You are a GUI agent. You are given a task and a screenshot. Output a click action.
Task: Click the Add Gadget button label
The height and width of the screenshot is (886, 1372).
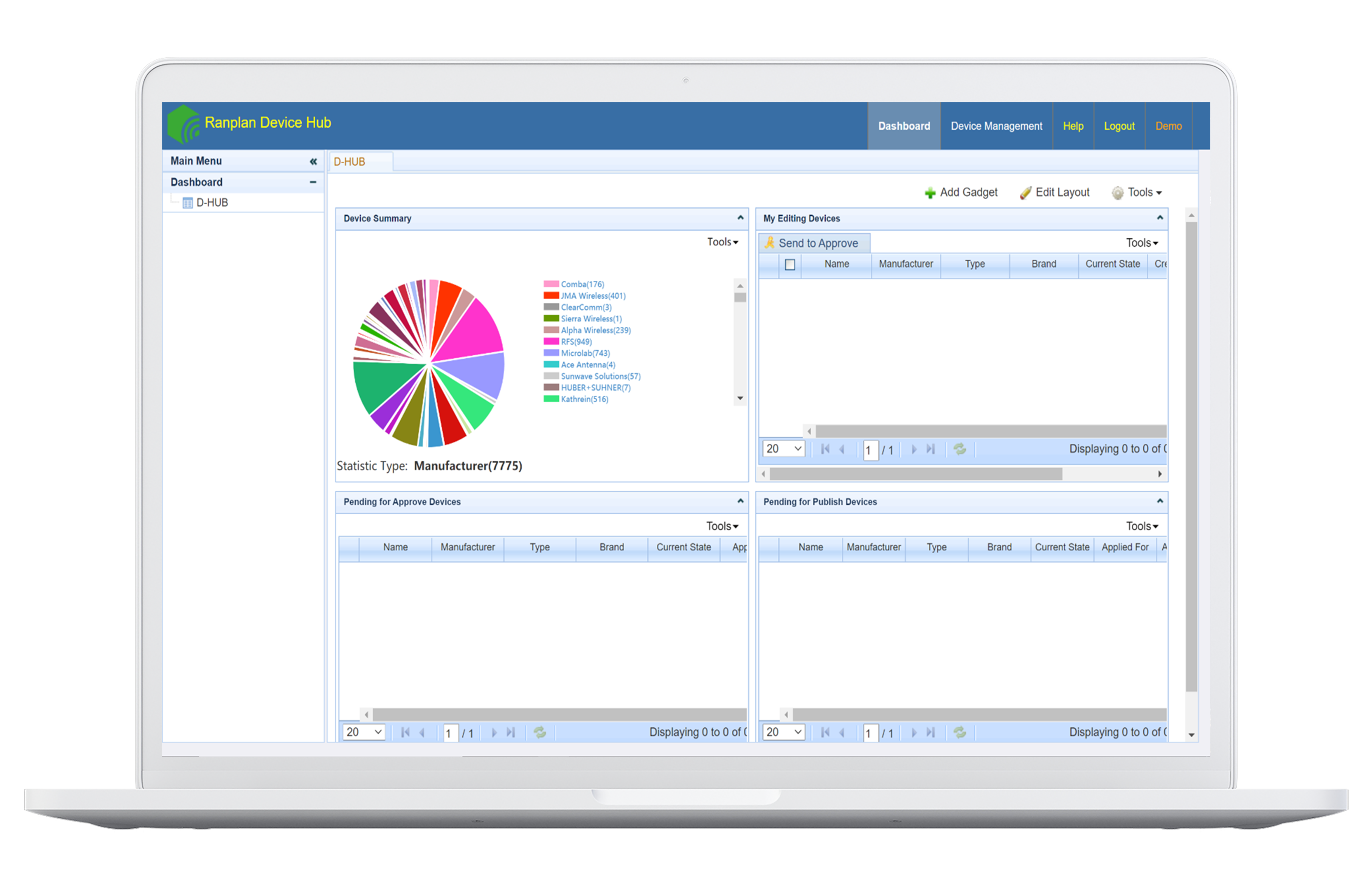(969, 193)
